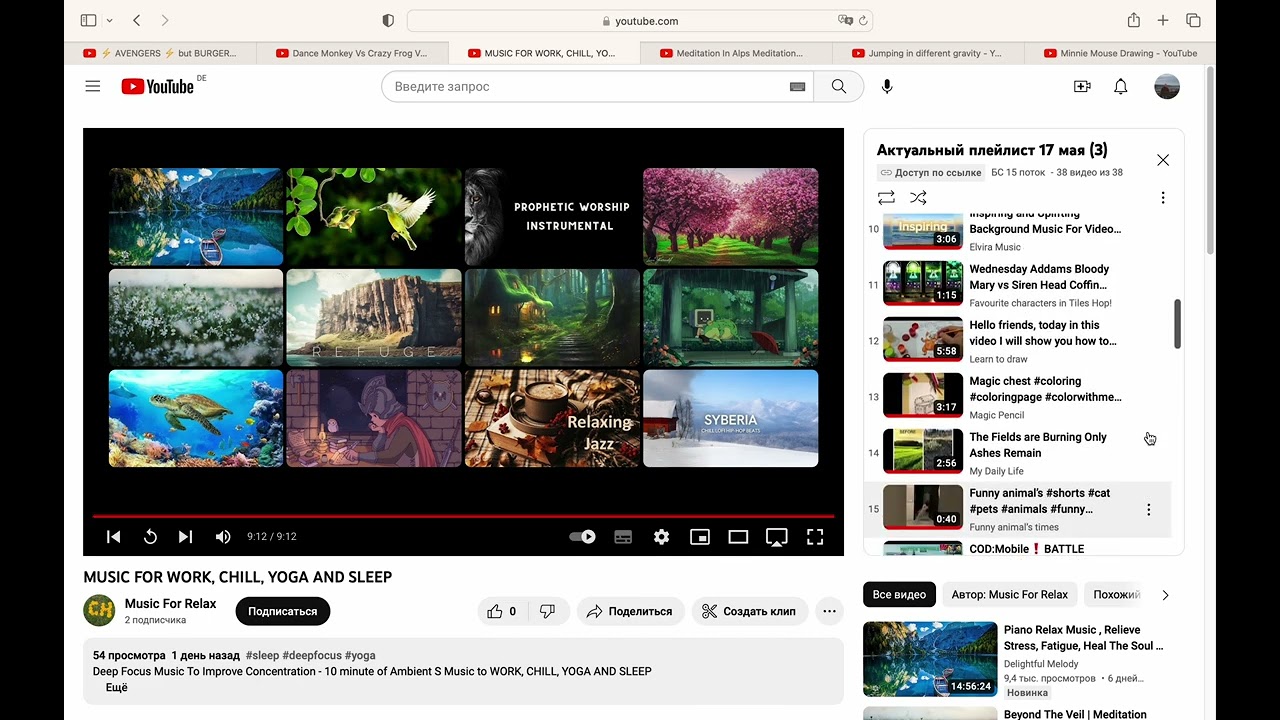Image resolution: width=1280 pixels, height=720 pixels.
Task: Focus the Введите запрос search field
Action: (597, 87)
